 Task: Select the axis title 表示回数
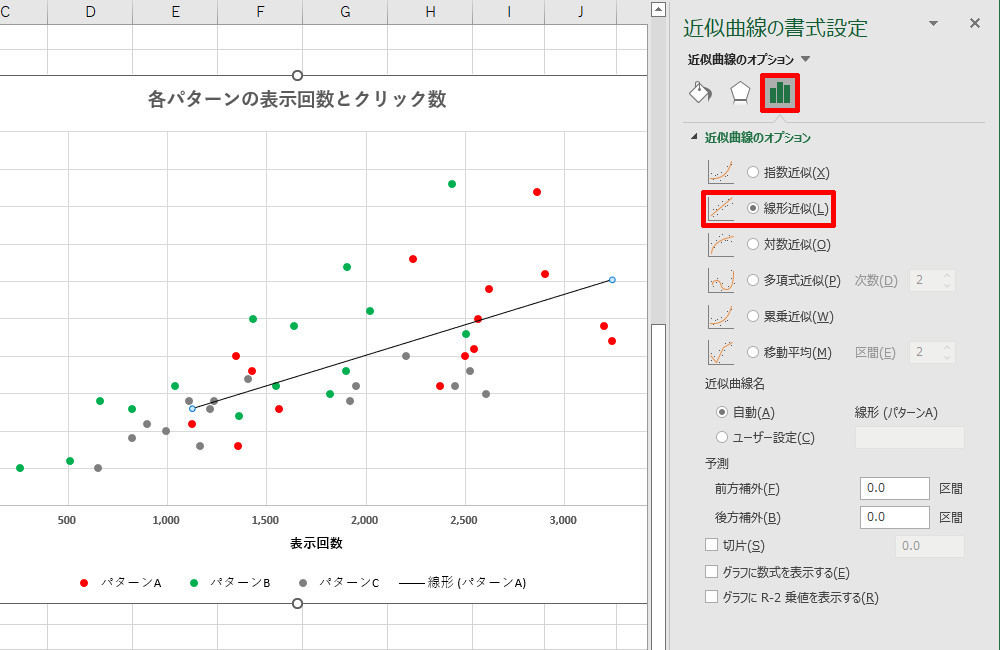316,543
